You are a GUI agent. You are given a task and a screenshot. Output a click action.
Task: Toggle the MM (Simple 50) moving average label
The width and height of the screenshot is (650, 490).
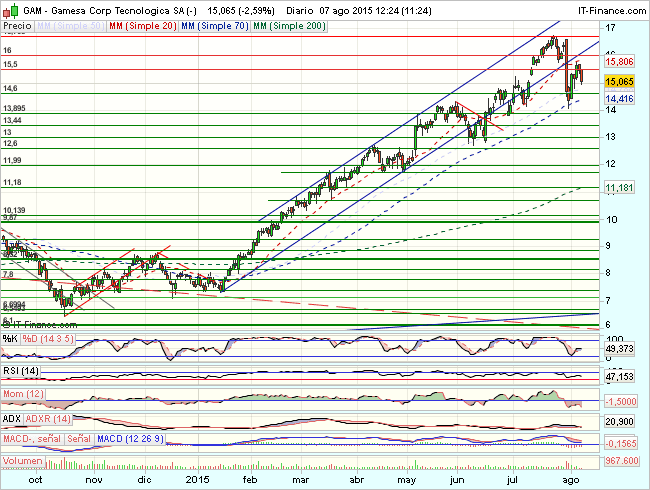tap(70, 26)
